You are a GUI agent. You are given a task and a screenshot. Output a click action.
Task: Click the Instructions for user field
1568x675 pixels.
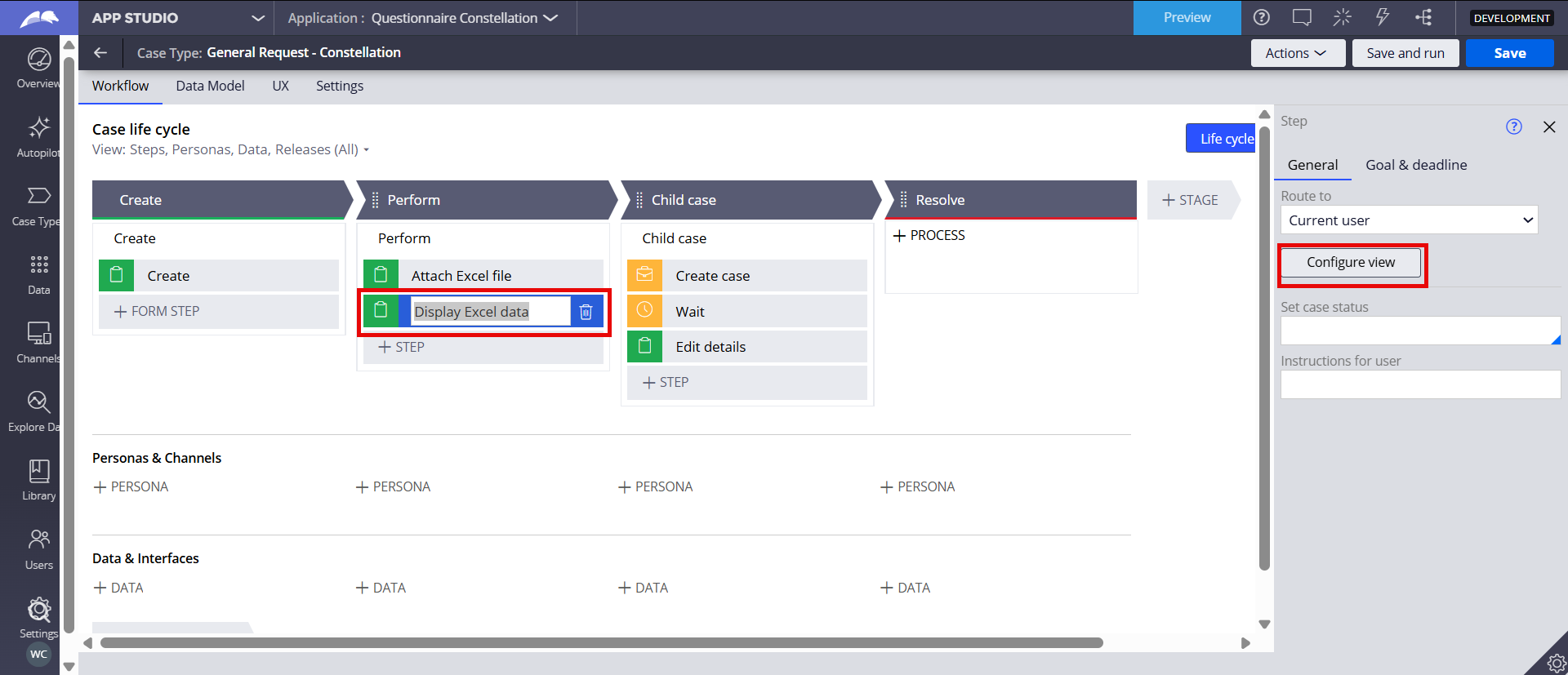(x=1420, y=384)
